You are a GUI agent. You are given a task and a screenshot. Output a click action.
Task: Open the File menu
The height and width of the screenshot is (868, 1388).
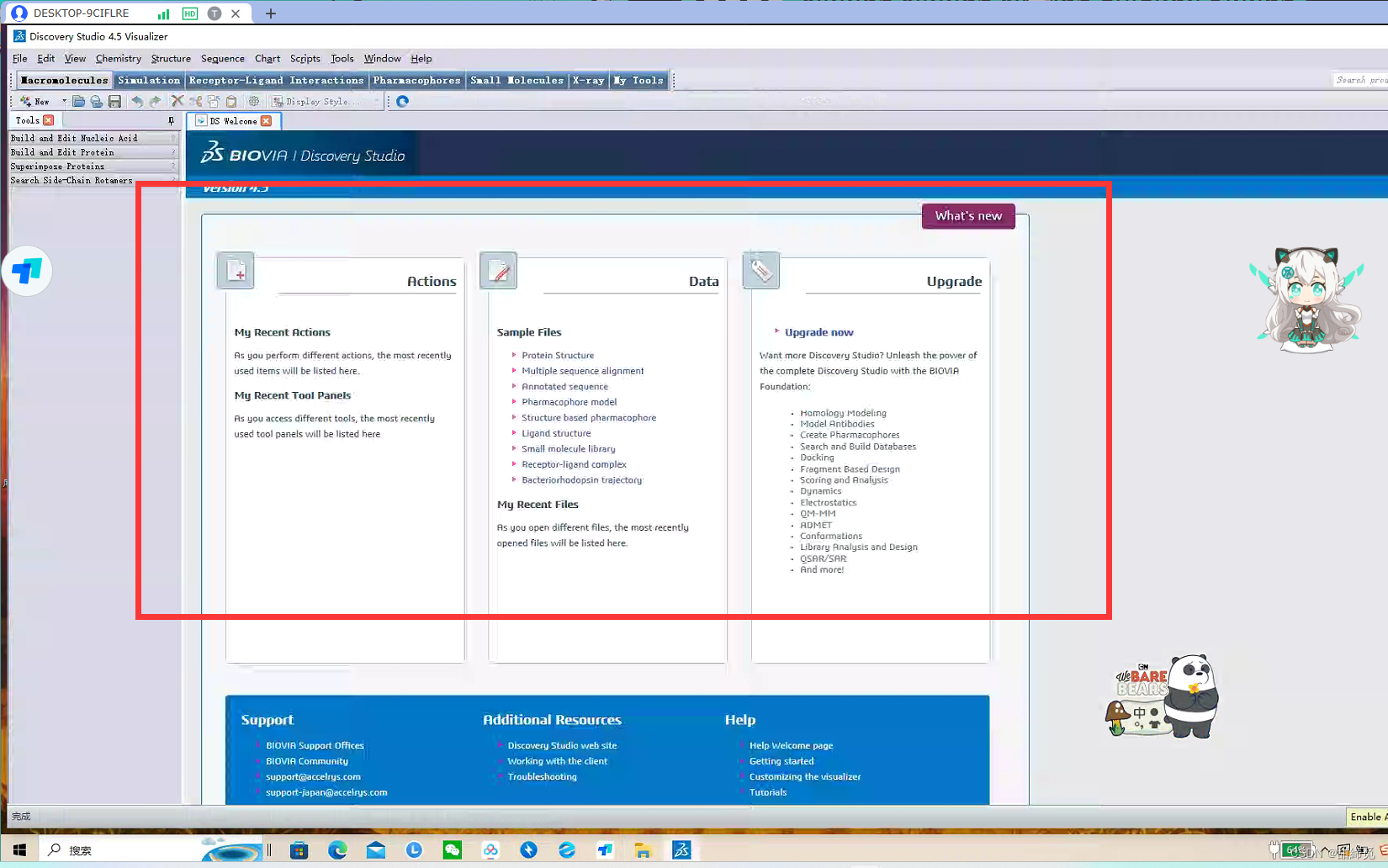pyautogui.click(x=20, y=59)
